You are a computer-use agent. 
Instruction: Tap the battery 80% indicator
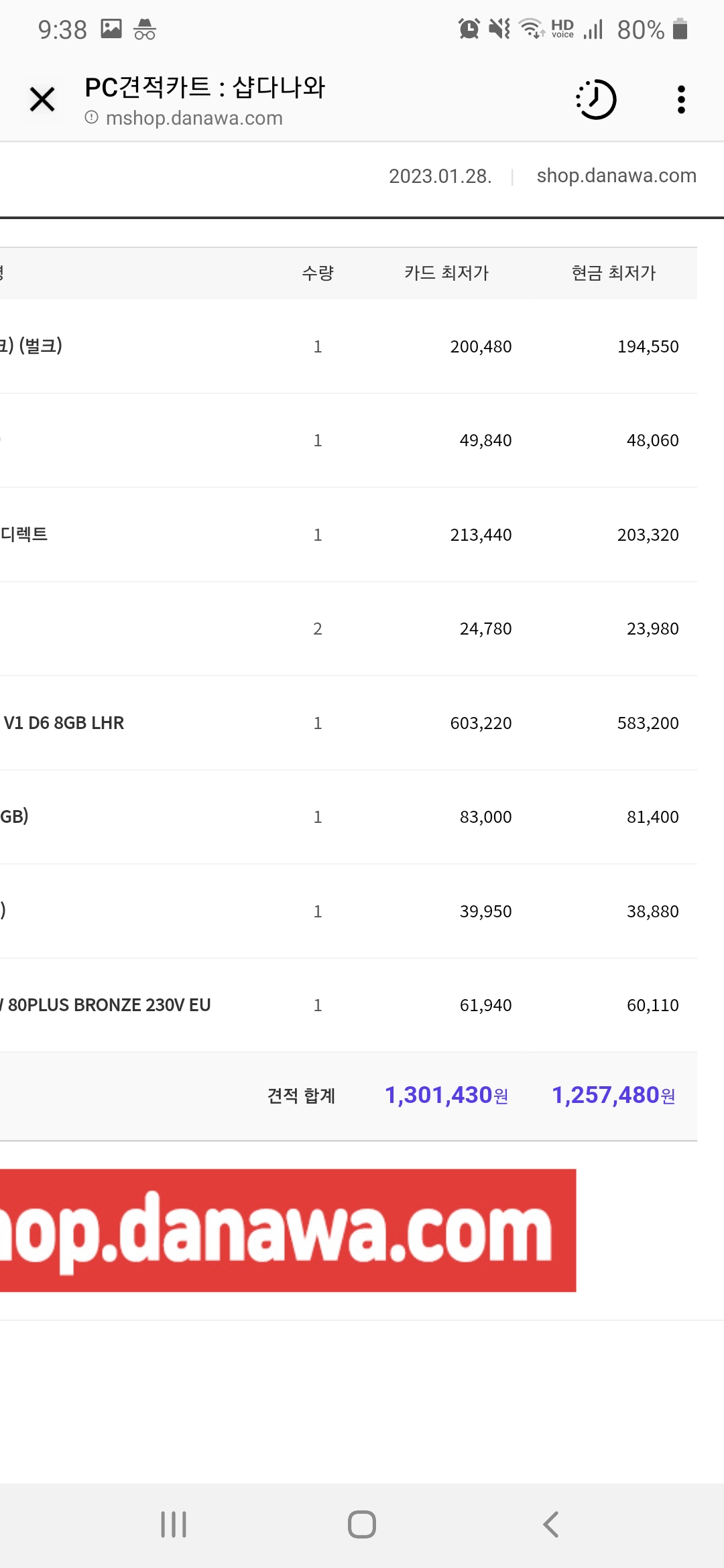click(653, 29)
